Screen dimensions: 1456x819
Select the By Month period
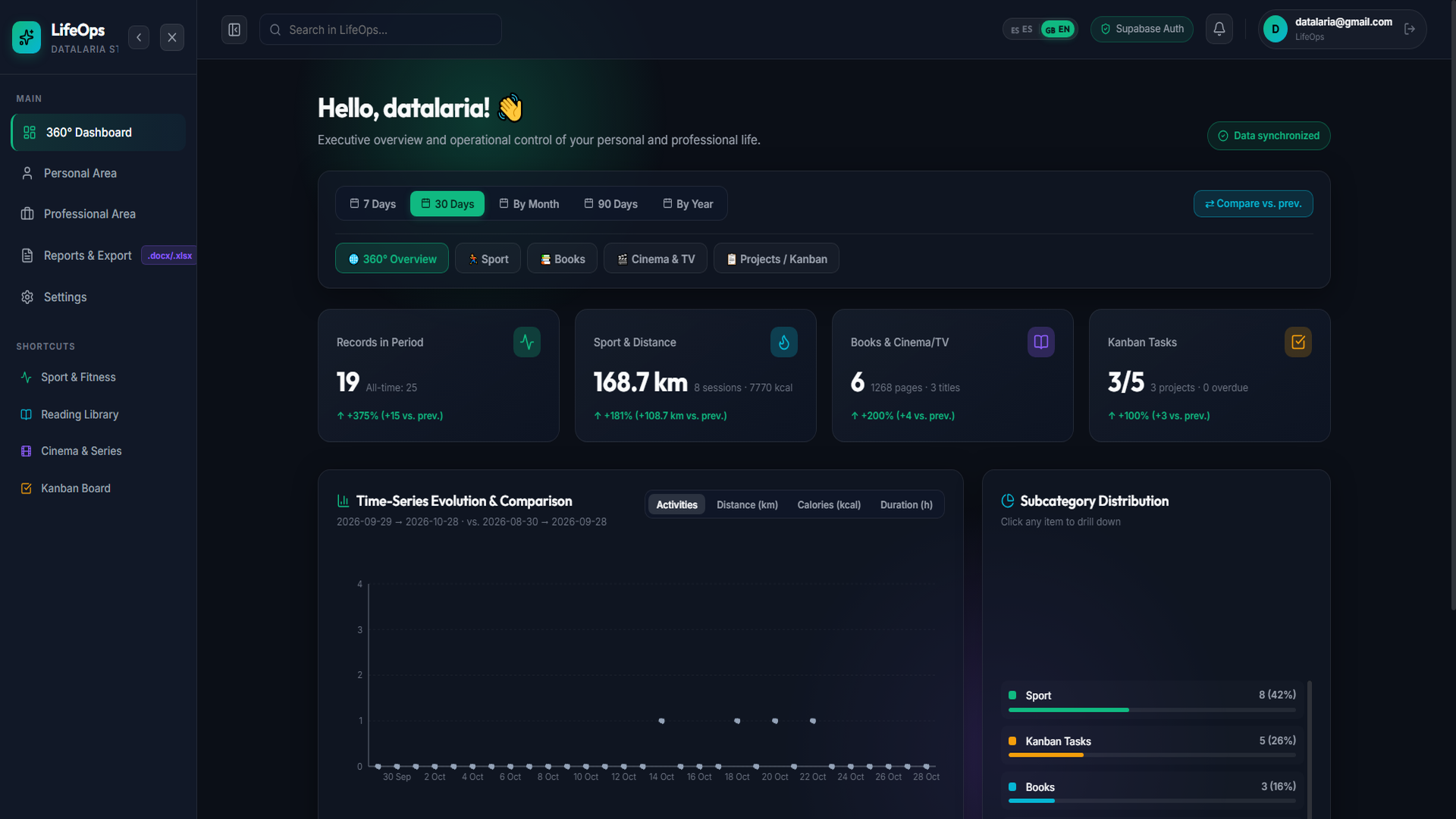pos(529,204)
